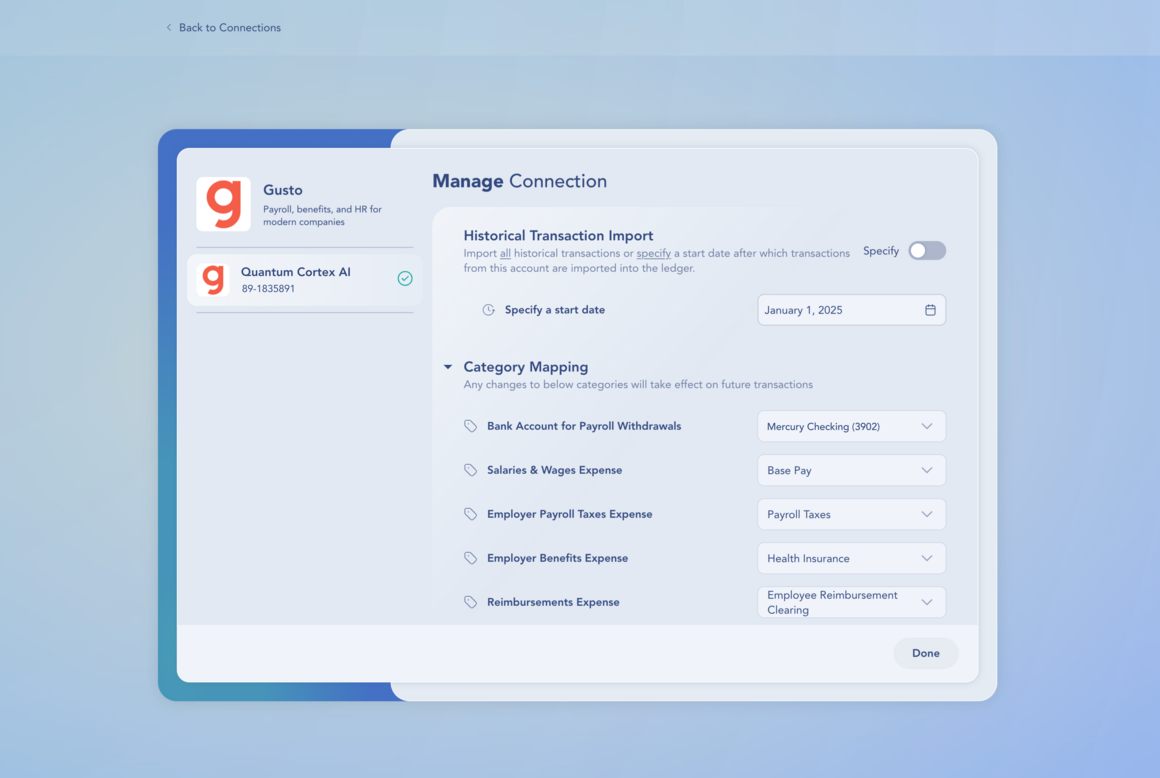Click the small Gusto icon beside Quantum Cortex AI
Viewport: 1160px width, 778px height.
213,280
